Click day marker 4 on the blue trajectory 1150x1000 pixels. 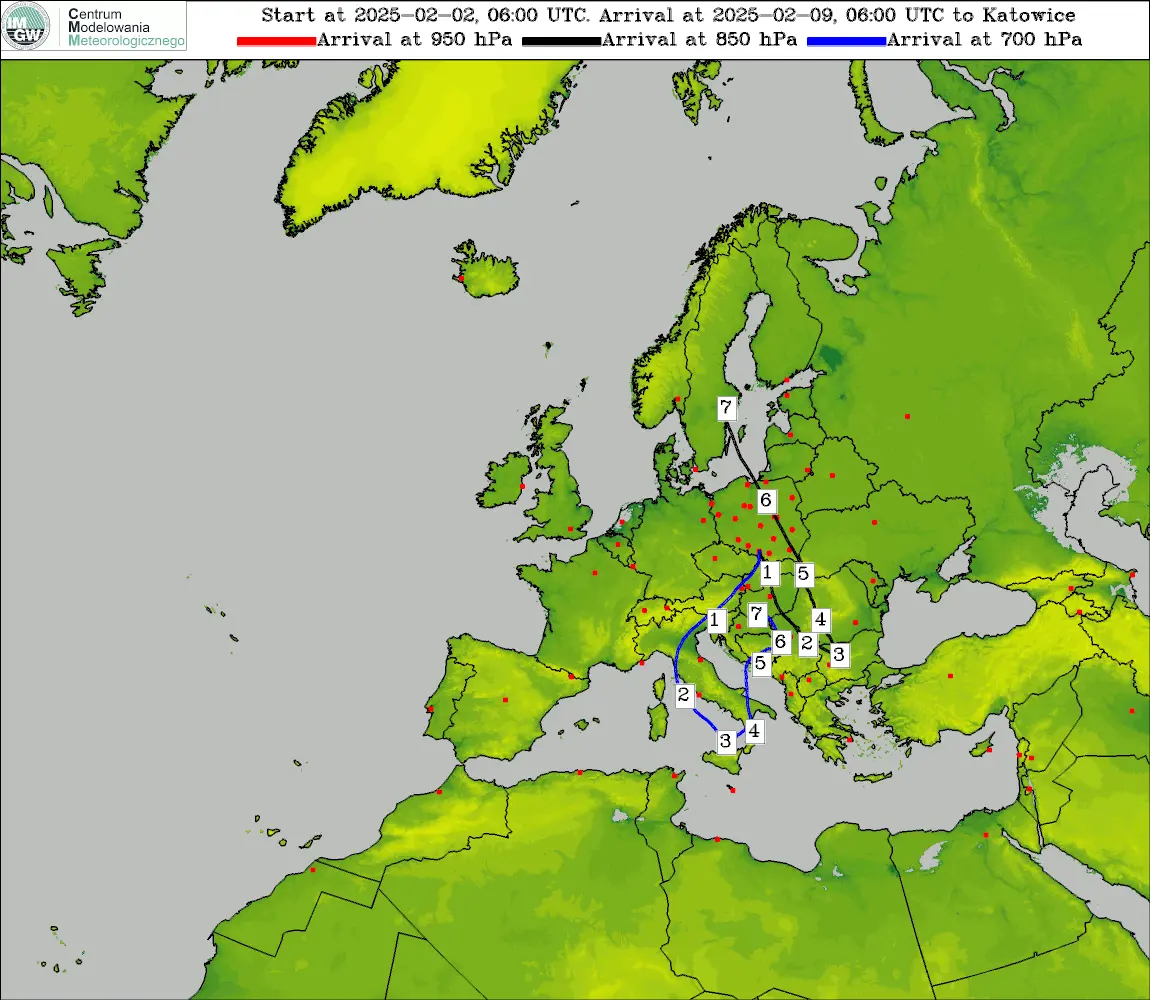753,731
